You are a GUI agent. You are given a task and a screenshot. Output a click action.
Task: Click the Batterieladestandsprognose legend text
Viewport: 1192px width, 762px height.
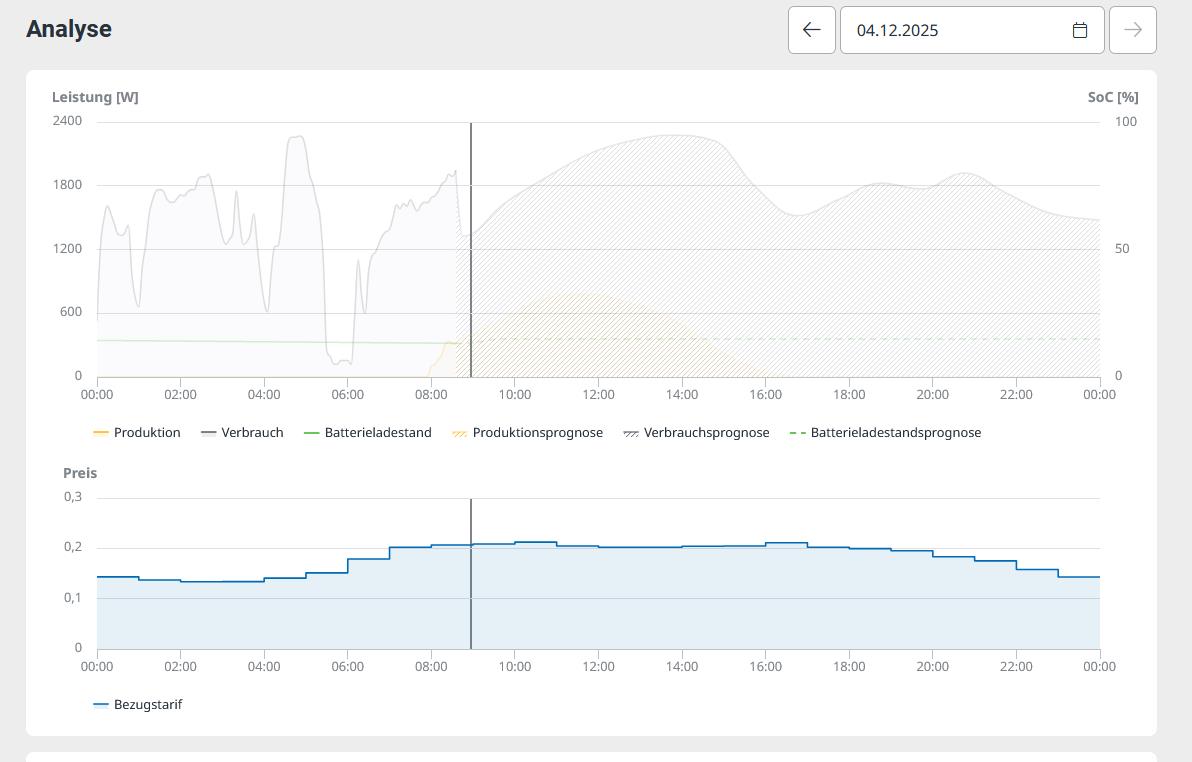coord(895,433)
